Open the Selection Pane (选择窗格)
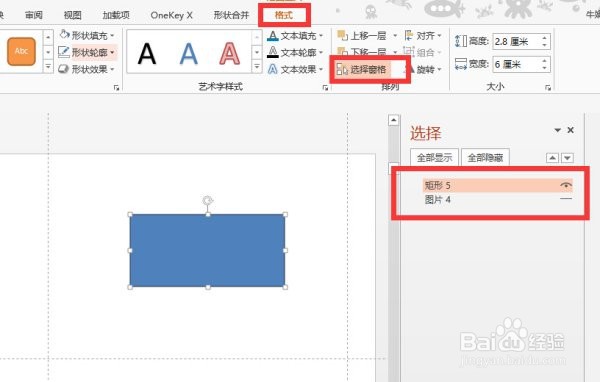Image resolution: width=600 pixels, height=382 pixels. pos(362,69)
